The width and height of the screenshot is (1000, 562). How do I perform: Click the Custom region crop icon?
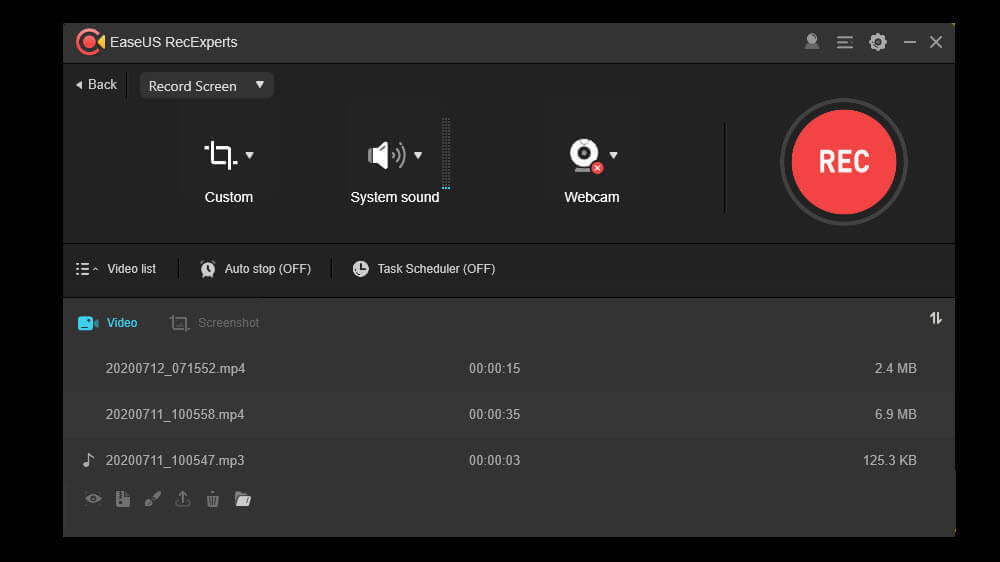pos(221,155)
